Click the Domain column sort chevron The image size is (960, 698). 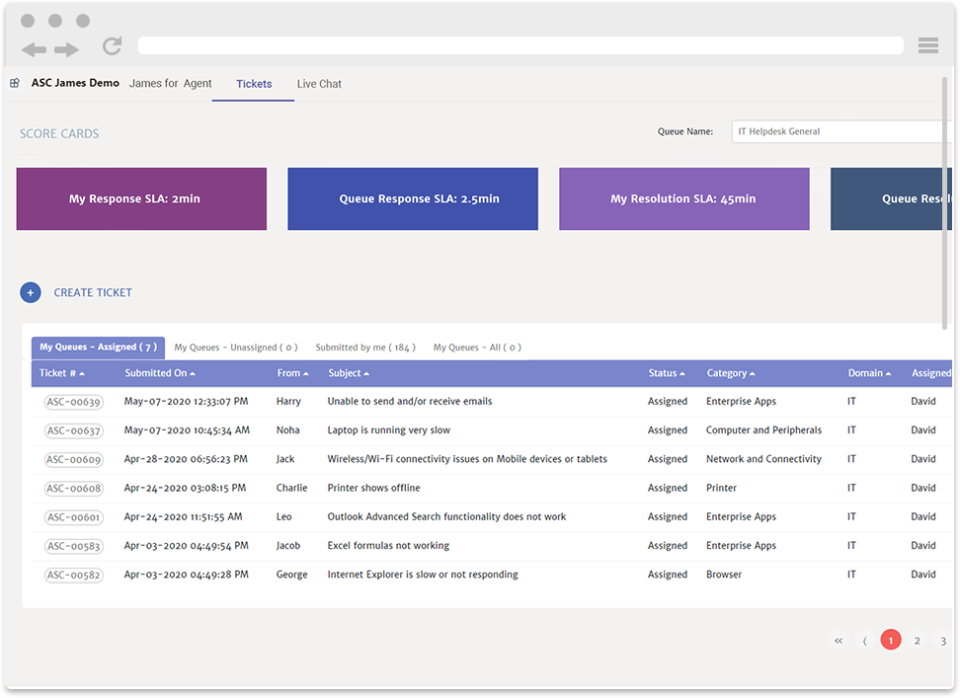887,373
